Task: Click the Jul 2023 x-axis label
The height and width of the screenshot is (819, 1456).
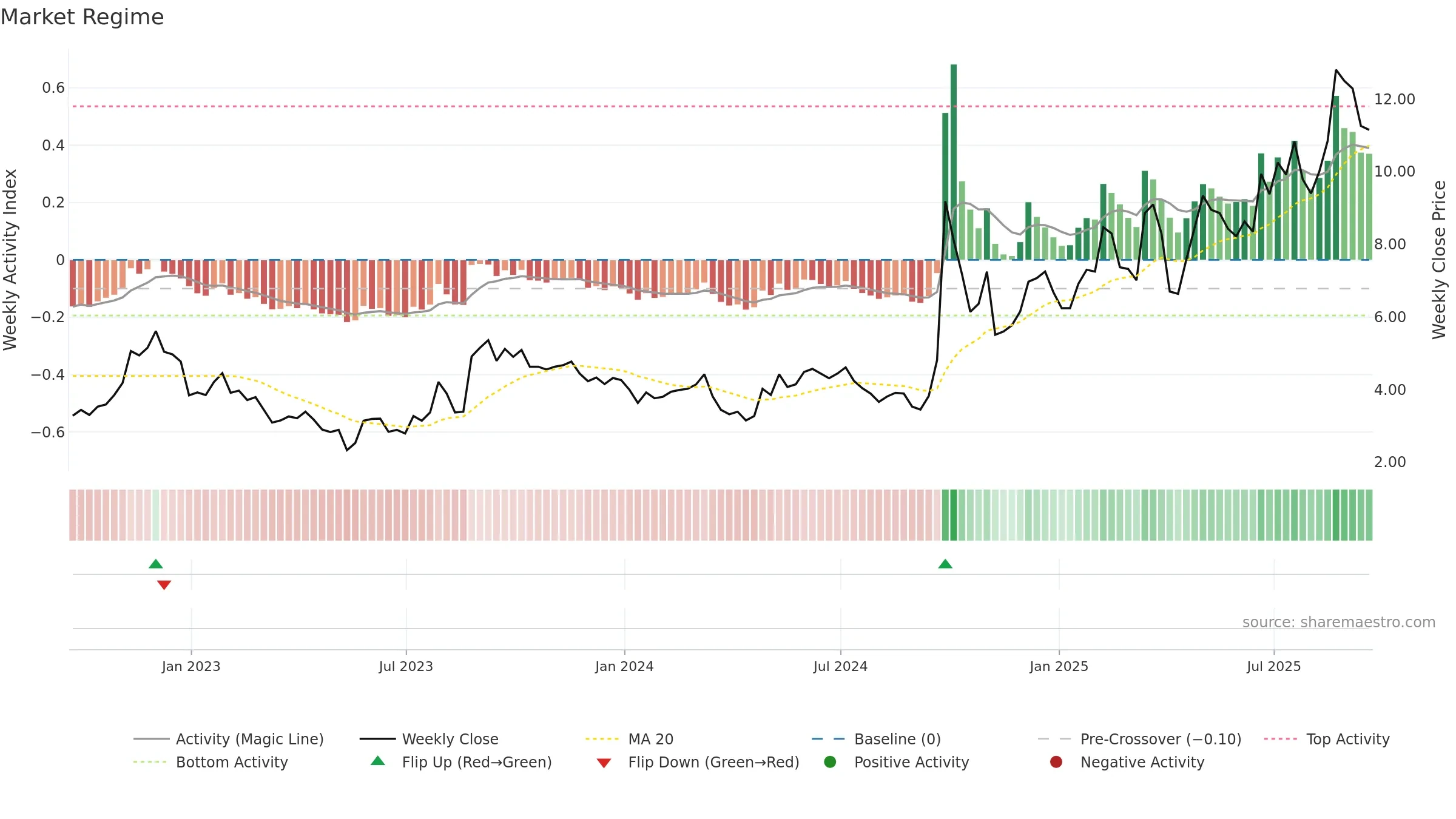Action: 406,666
